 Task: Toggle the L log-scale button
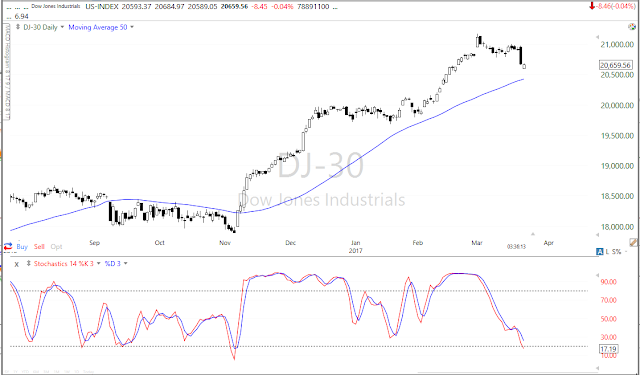[607, 252]
